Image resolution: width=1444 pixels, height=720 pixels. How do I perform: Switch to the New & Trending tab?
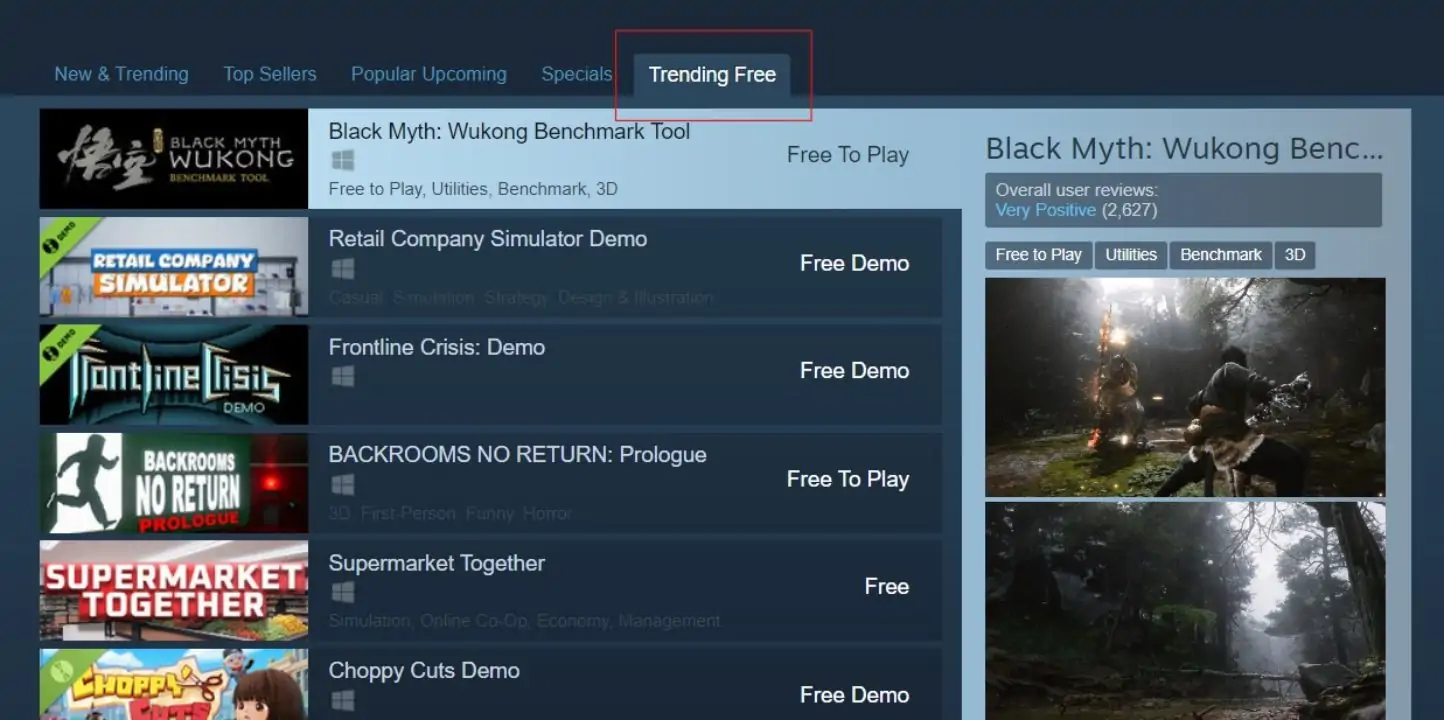(x=121, y=74)
